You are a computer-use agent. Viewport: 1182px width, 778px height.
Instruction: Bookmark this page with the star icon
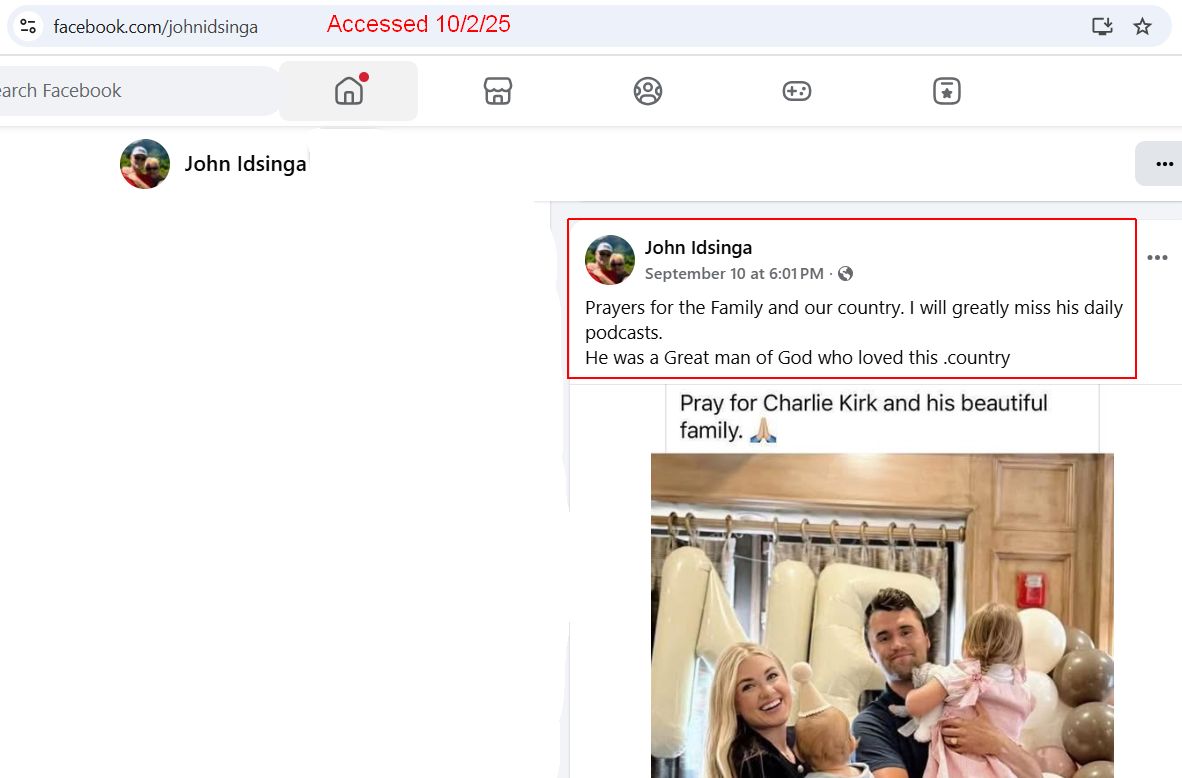pos(1142,27)
